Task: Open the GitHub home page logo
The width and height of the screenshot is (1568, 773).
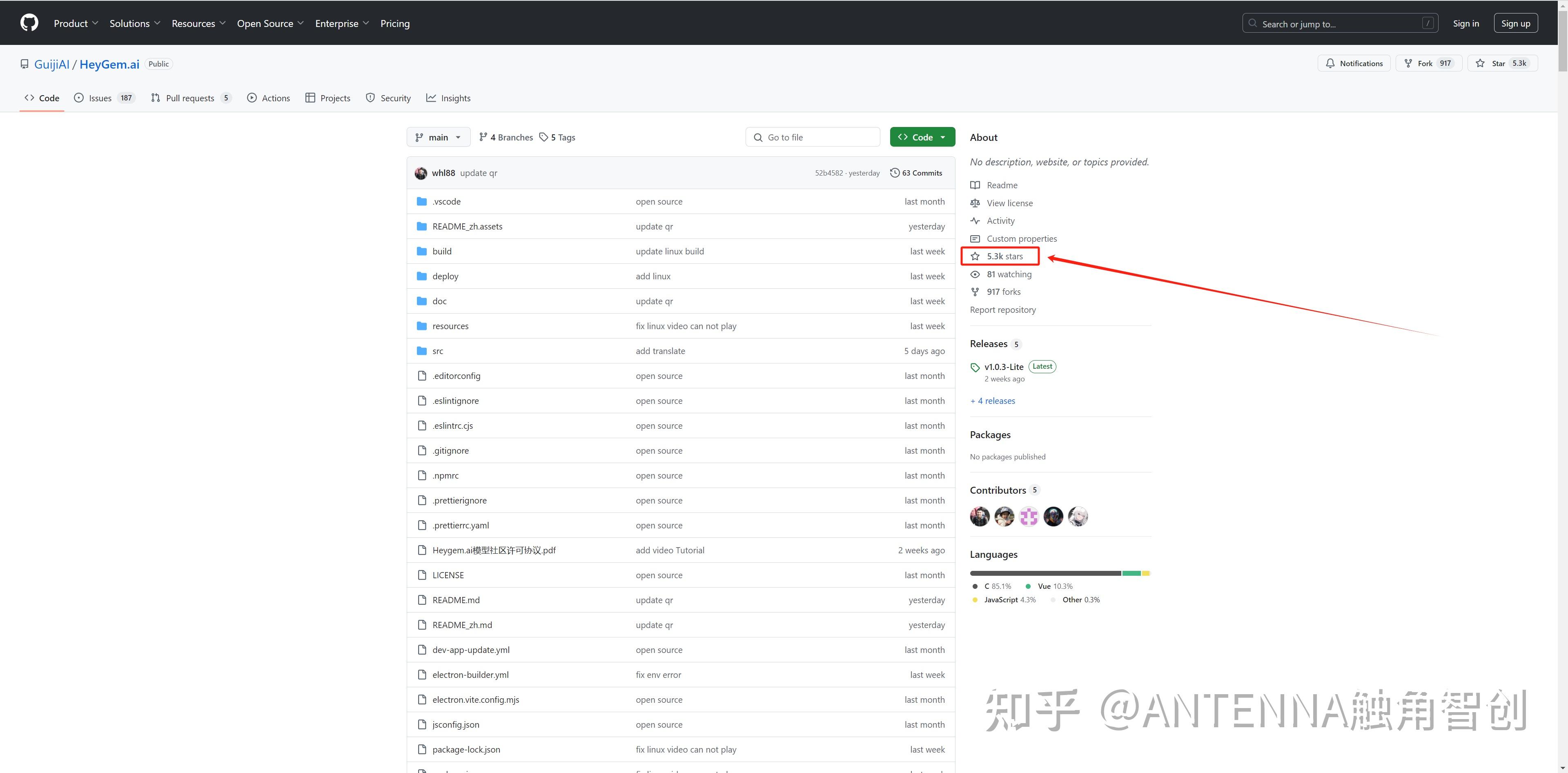Action: 29,22
